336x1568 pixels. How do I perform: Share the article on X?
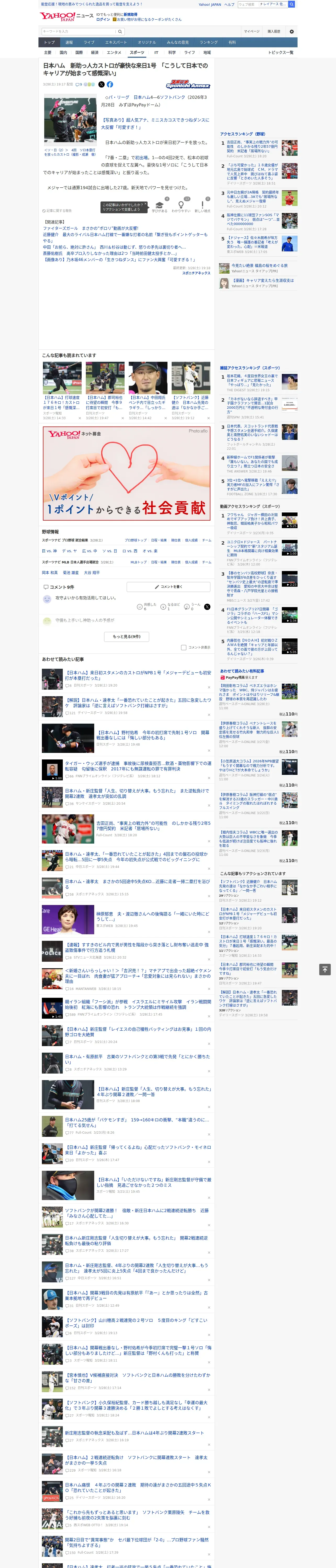(x=101, y=85)
